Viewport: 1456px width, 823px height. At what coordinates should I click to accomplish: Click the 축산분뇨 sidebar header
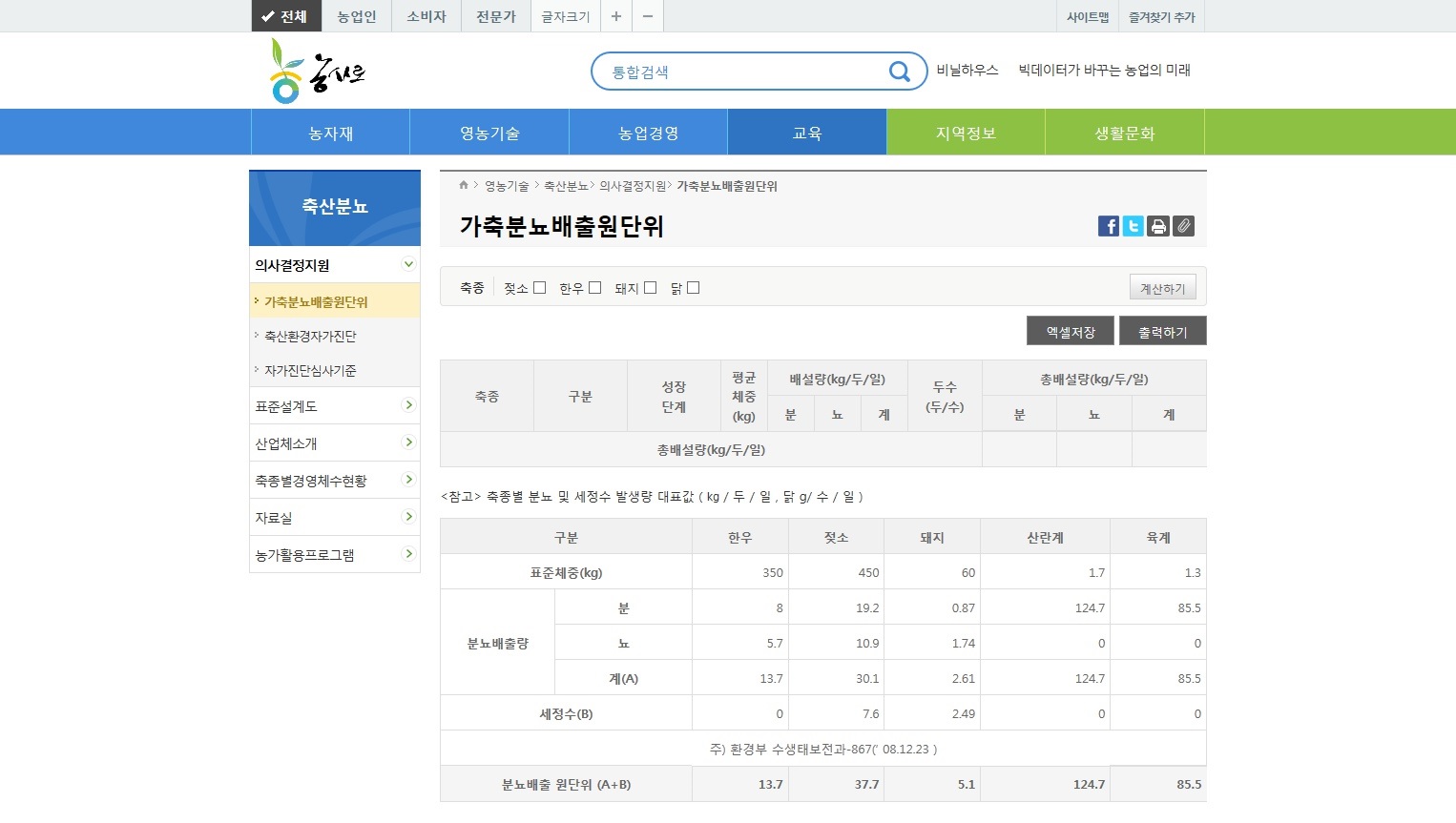[x=335, y=207]
